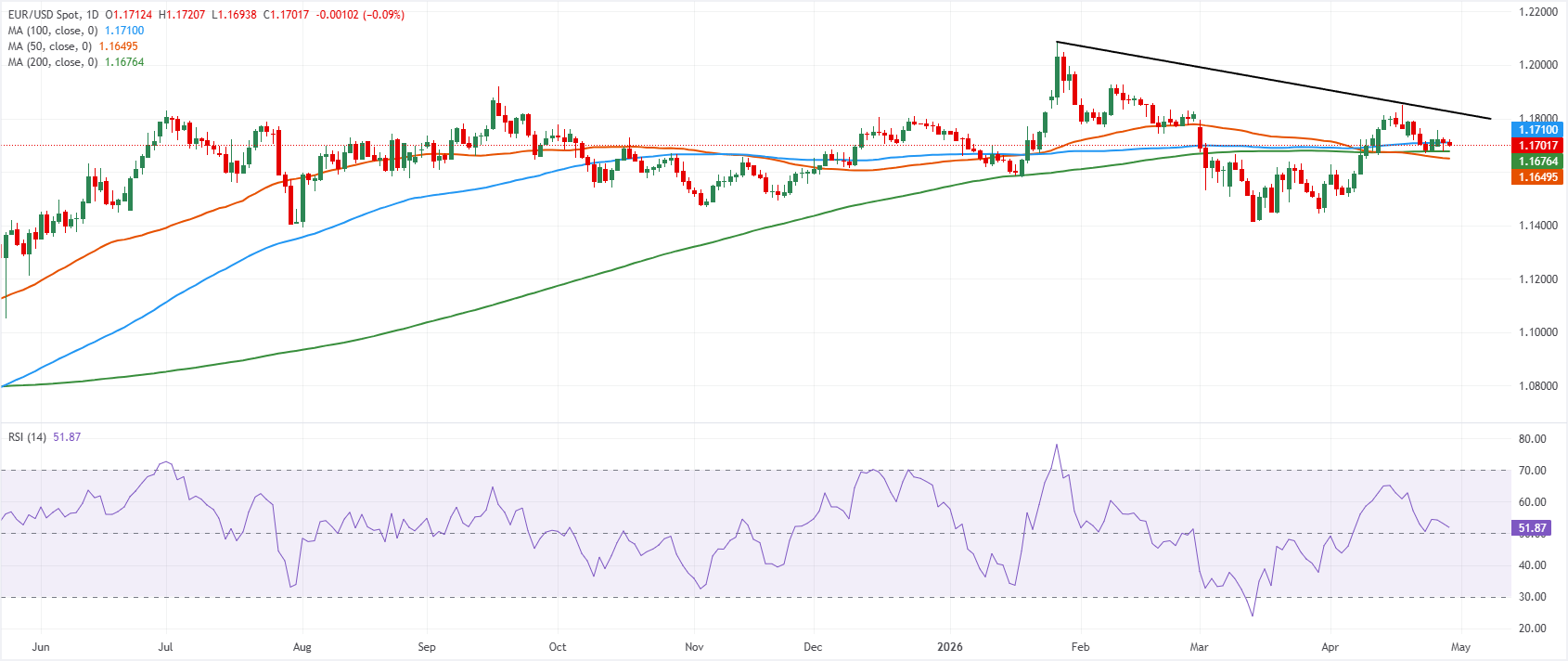Viewport: 1568px width, 661px height.
Task: Click the 2026 label on time axis
Action: coord(950,646)
